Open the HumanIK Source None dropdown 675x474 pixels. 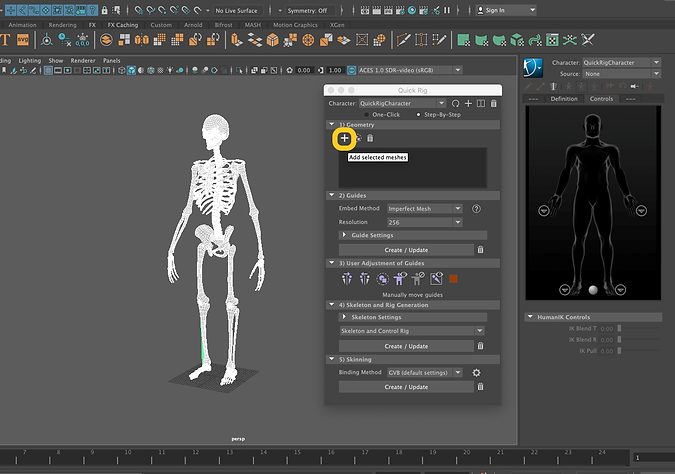622,74
